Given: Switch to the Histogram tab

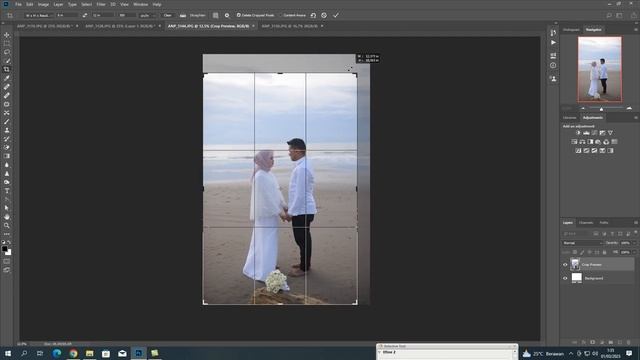Looking at the screenshot, I should tap(571, 29).
